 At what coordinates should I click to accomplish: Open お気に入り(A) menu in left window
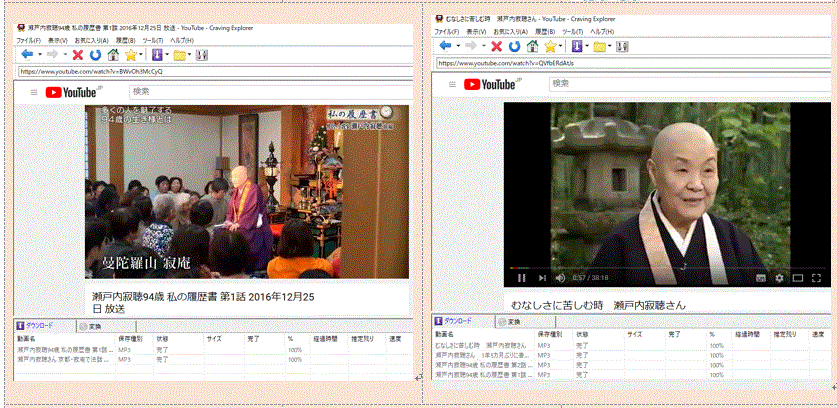[x=91, y=41]
